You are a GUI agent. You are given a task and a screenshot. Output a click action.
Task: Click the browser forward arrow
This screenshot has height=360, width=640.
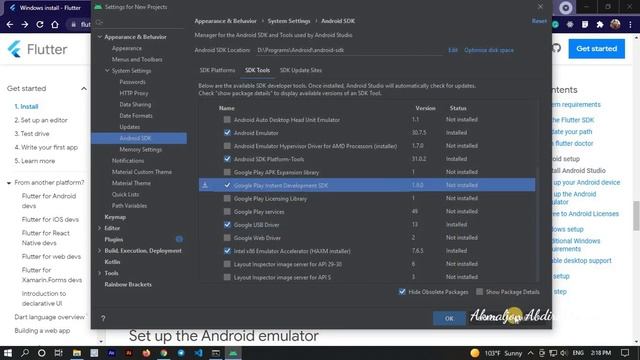(x=25, y=24)
